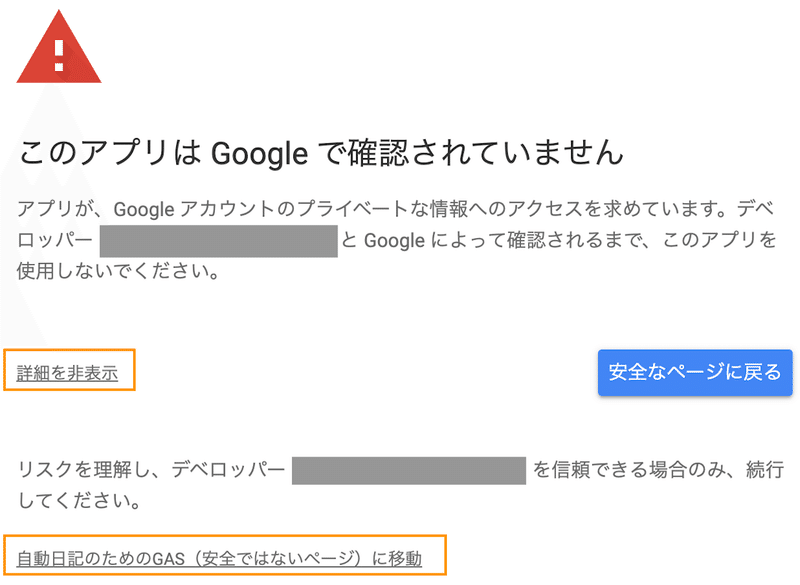This screenshot has width=800, height=585.
Task: Click the text してください。 below risk notice
Action: coord(80,500)
